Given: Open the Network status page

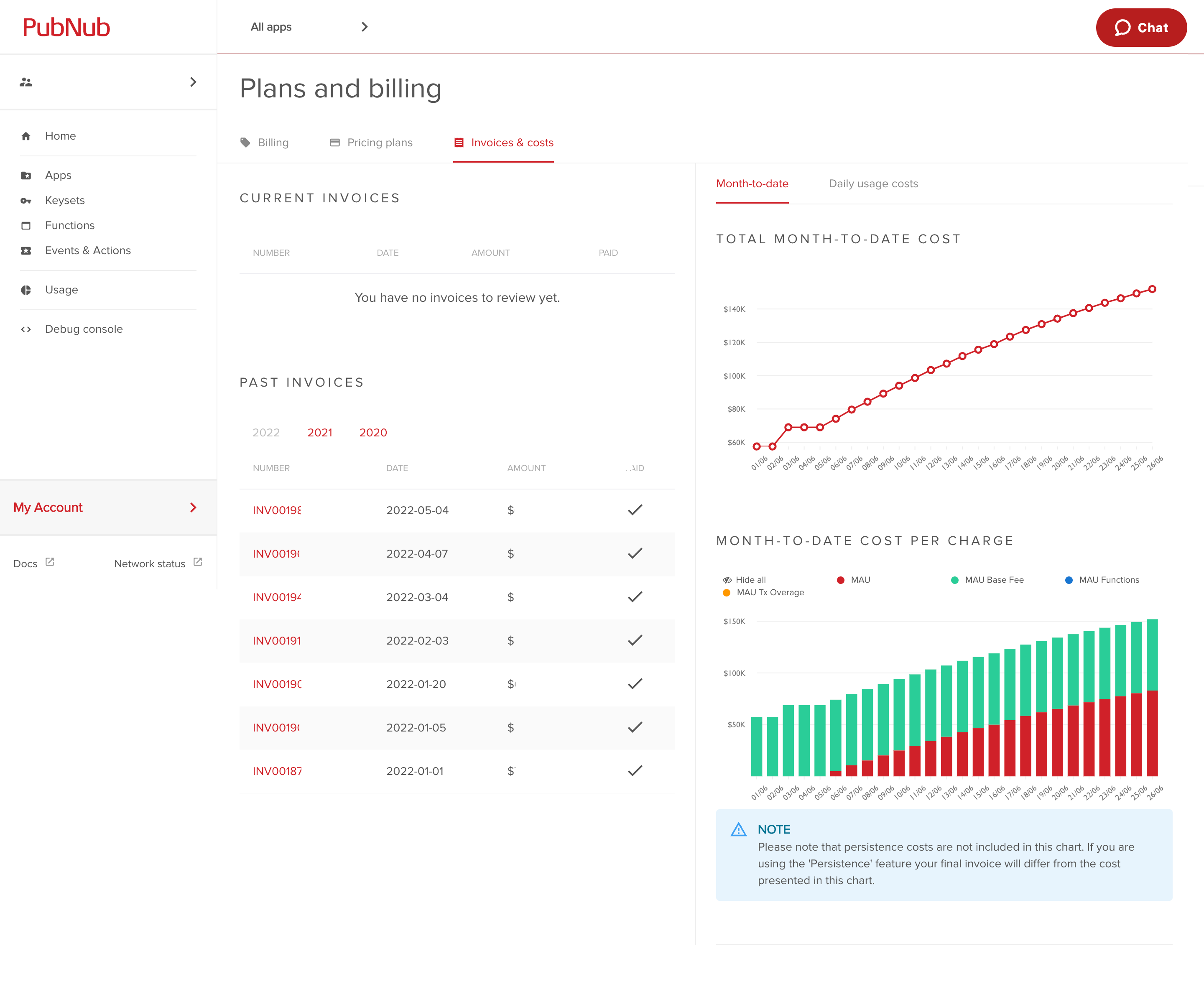Looking at the screenshot, I should click(149, 563).
